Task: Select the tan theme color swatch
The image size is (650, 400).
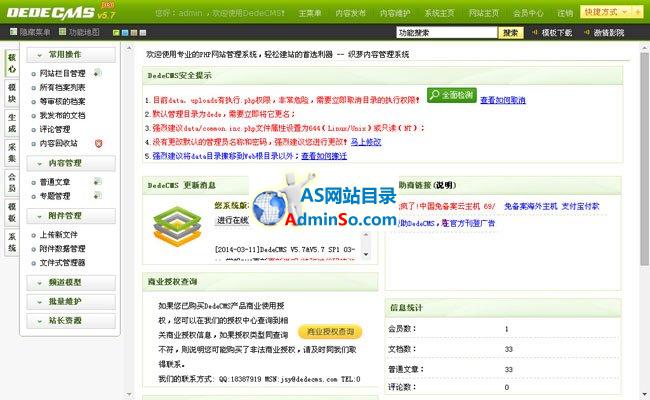Action: tap(134, 32)
